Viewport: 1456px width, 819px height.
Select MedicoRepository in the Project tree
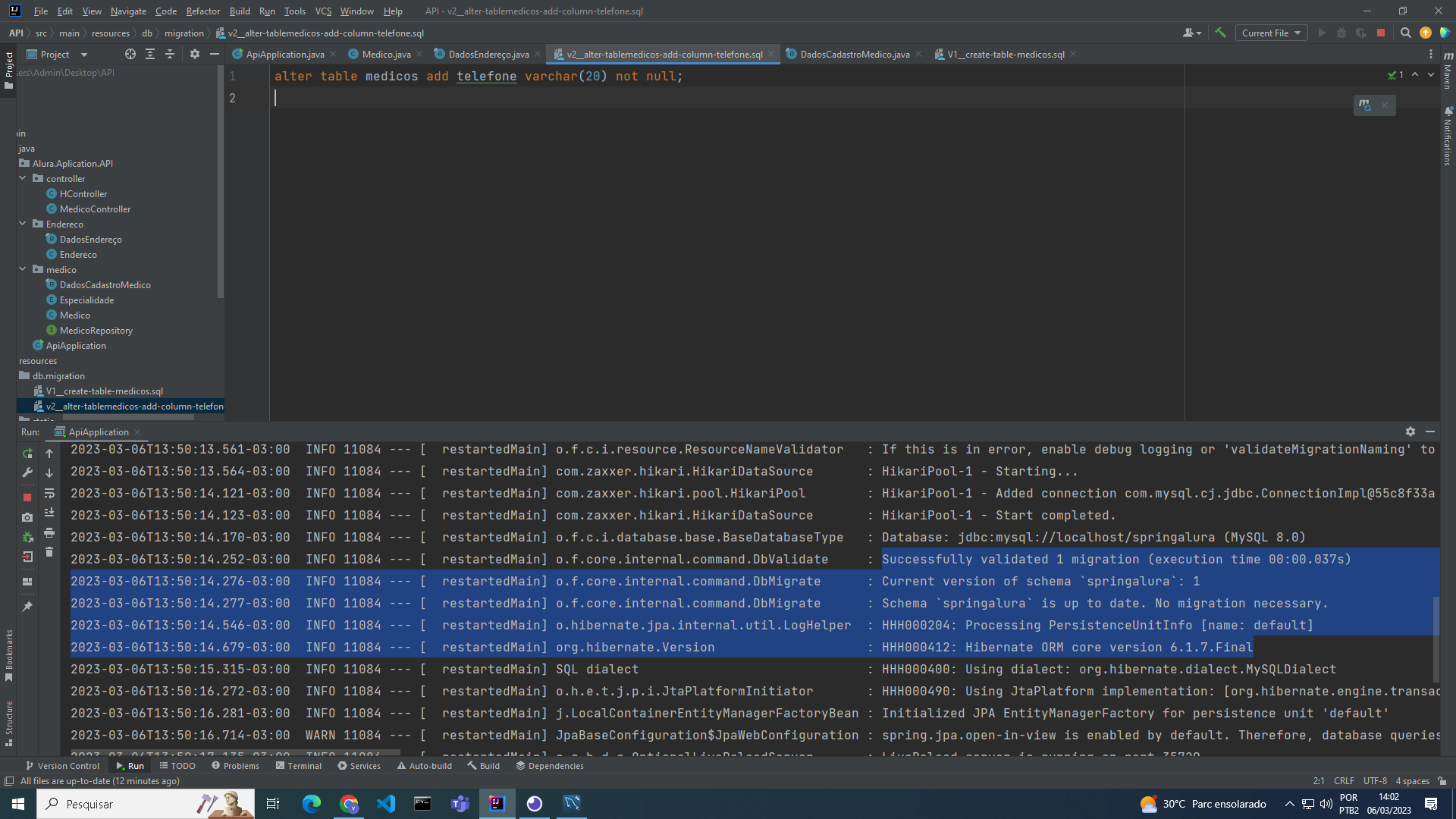(96, 330)
